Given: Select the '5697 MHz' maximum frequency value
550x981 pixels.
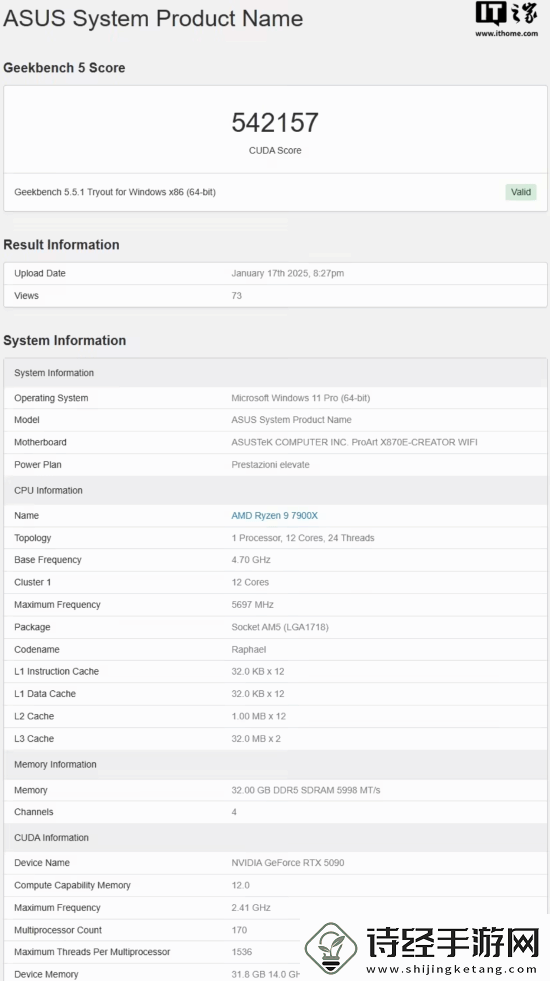Looking at the screenshot, I should click(252, 605).
